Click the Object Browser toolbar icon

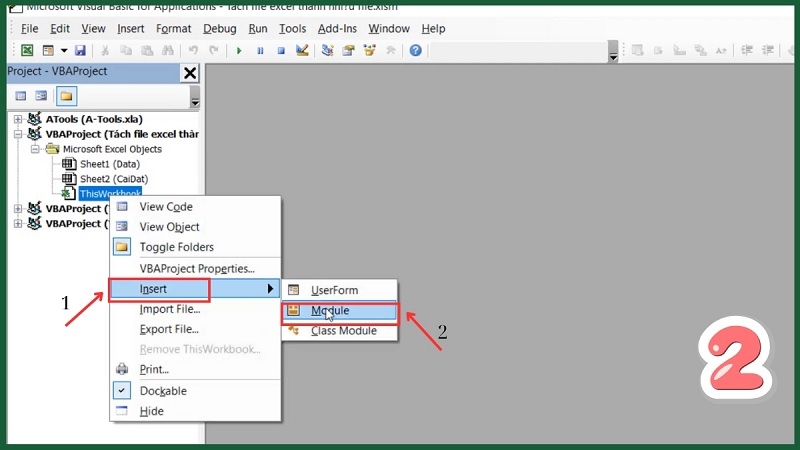pyautogui.click(x=369, y=50)
